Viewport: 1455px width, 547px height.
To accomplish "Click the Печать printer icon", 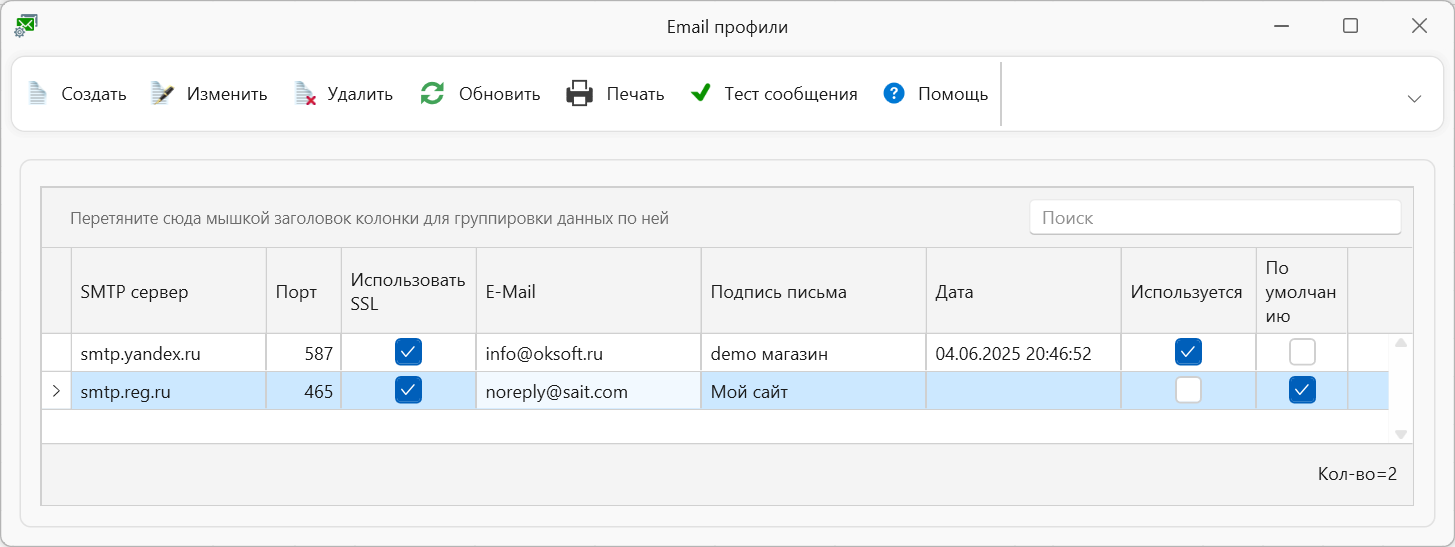I will click(580, 94).
